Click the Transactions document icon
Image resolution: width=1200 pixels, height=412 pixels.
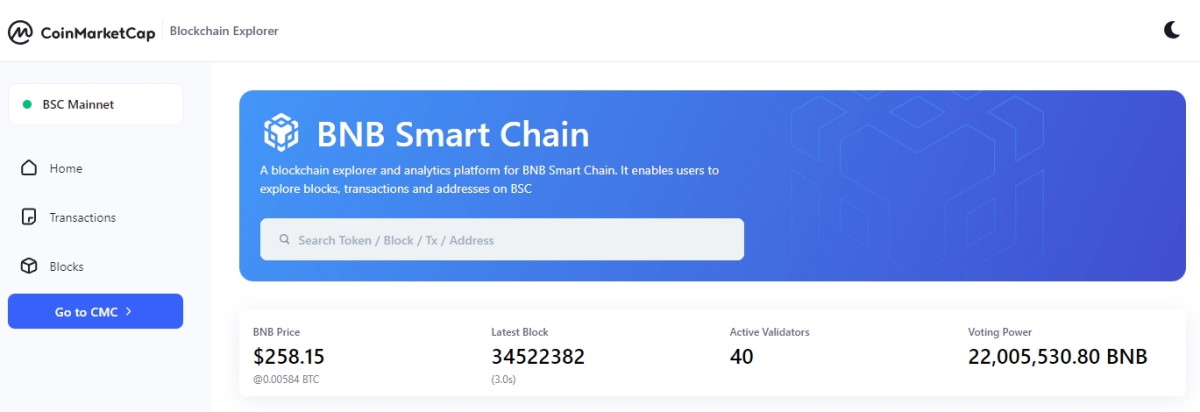29,217
